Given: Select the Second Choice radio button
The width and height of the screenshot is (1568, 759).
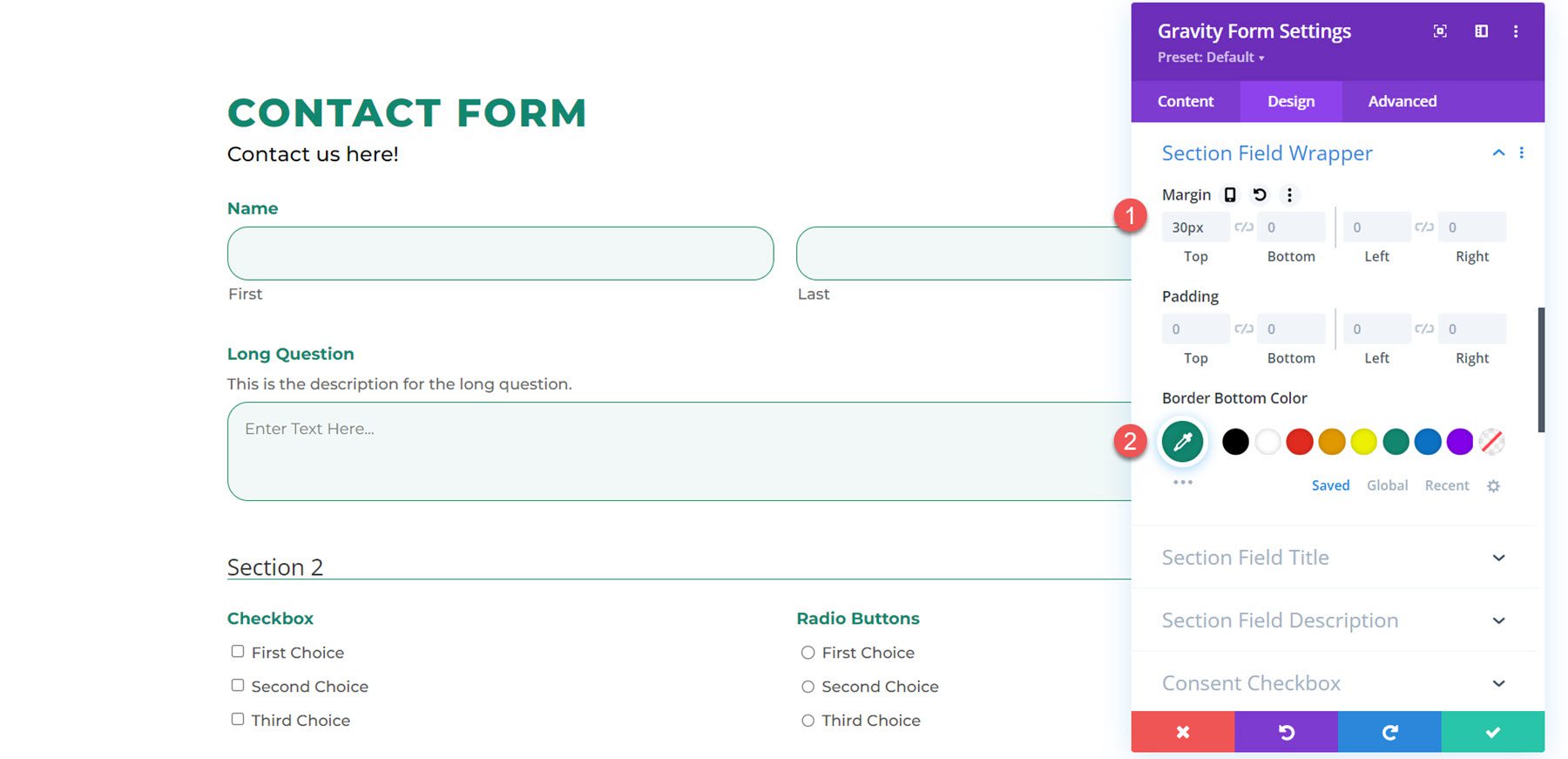Looking at the screenshot, I should [x=808, y=686].
